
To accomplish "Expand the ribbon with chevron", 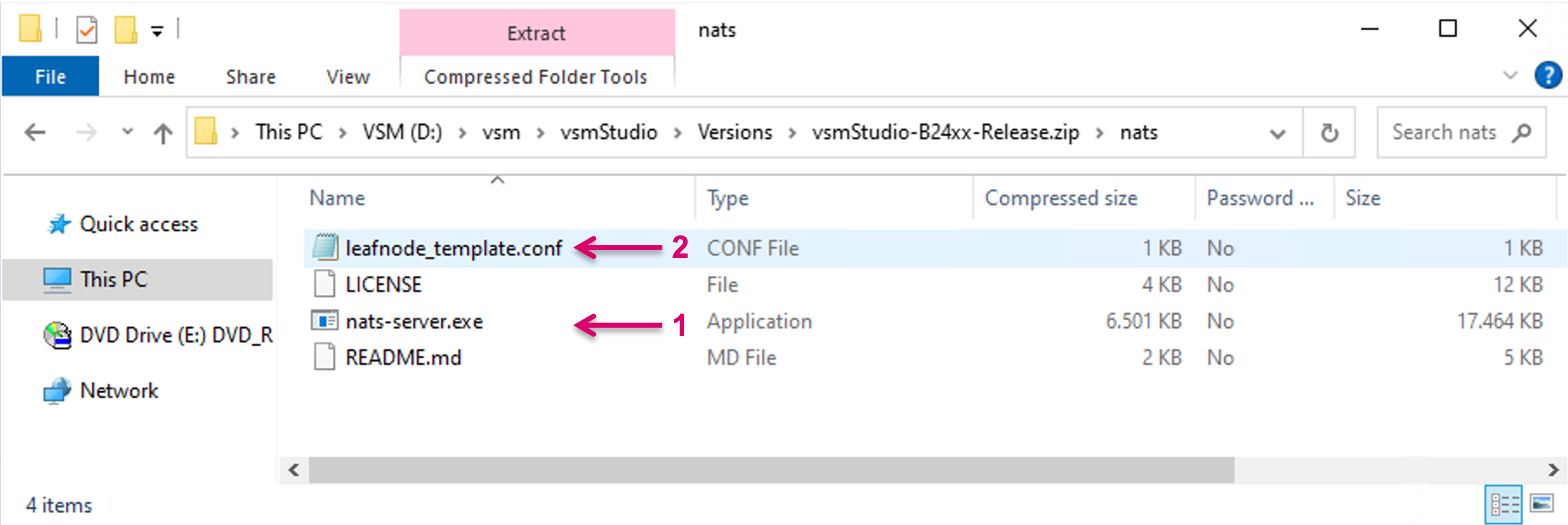I will (1509, 76).
